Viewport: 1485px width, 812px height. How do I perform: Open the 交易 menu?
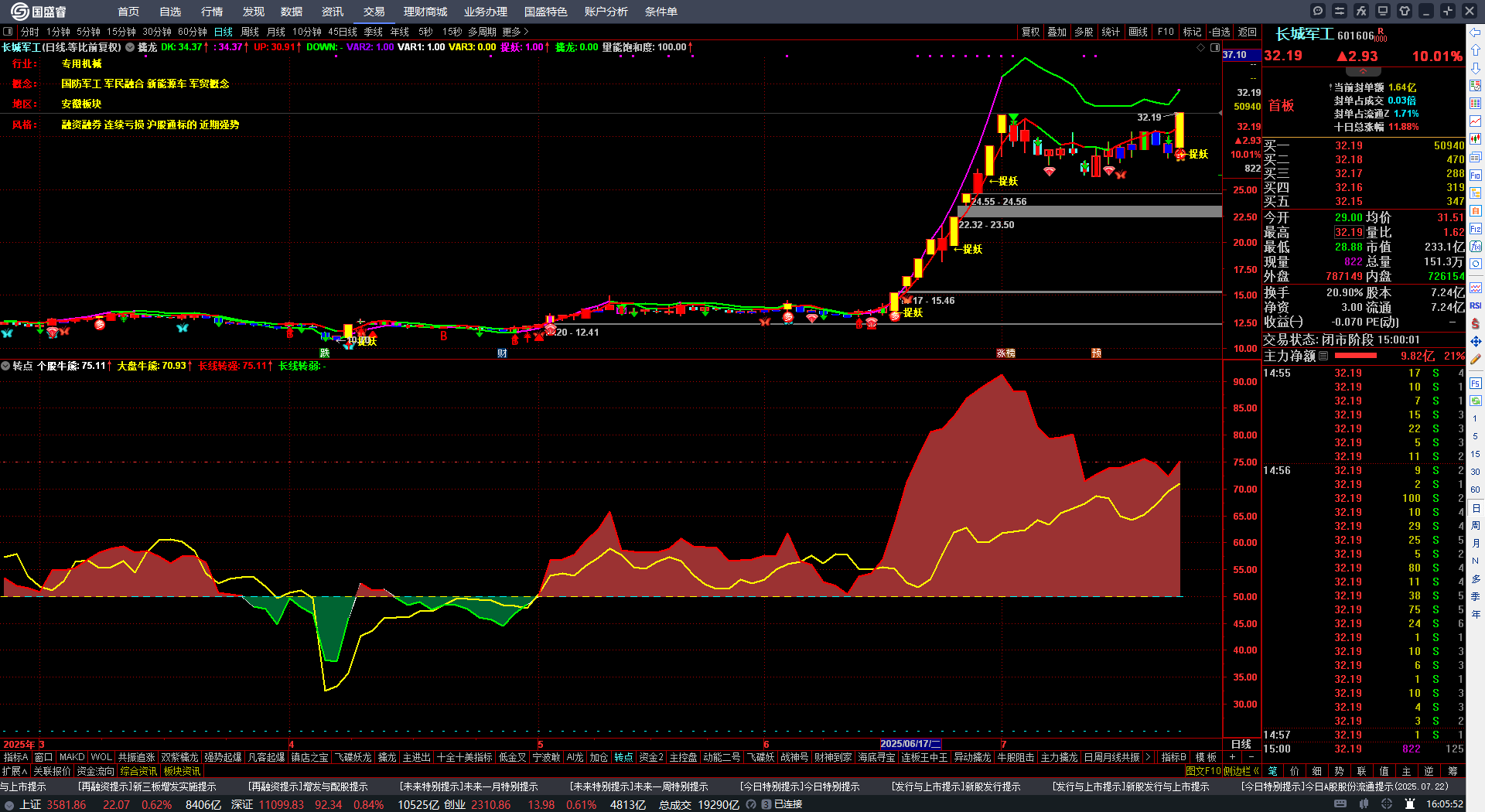click(374, 12)
